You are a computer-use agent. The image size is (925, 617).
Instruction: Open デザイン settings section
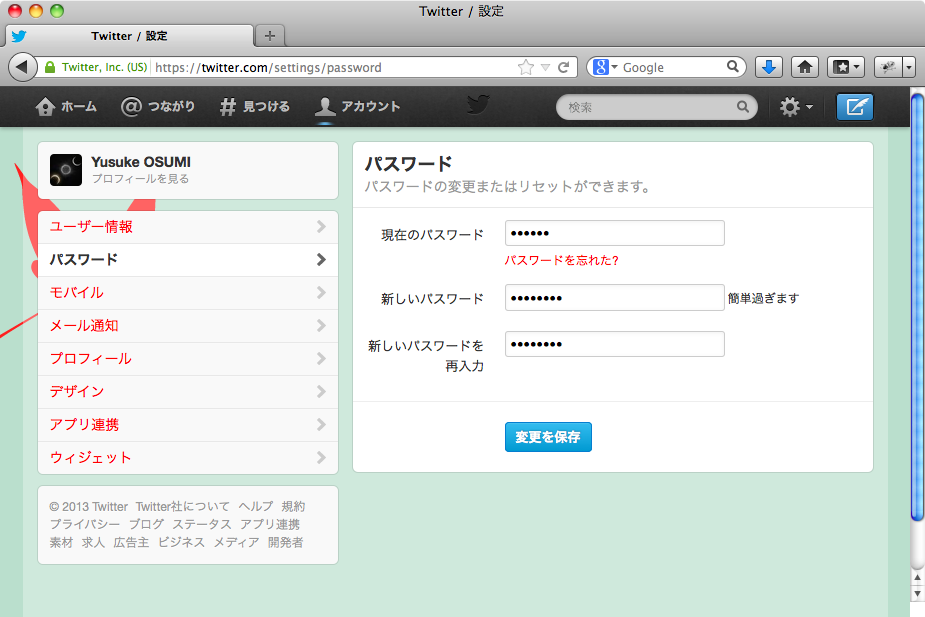point(188,392)
